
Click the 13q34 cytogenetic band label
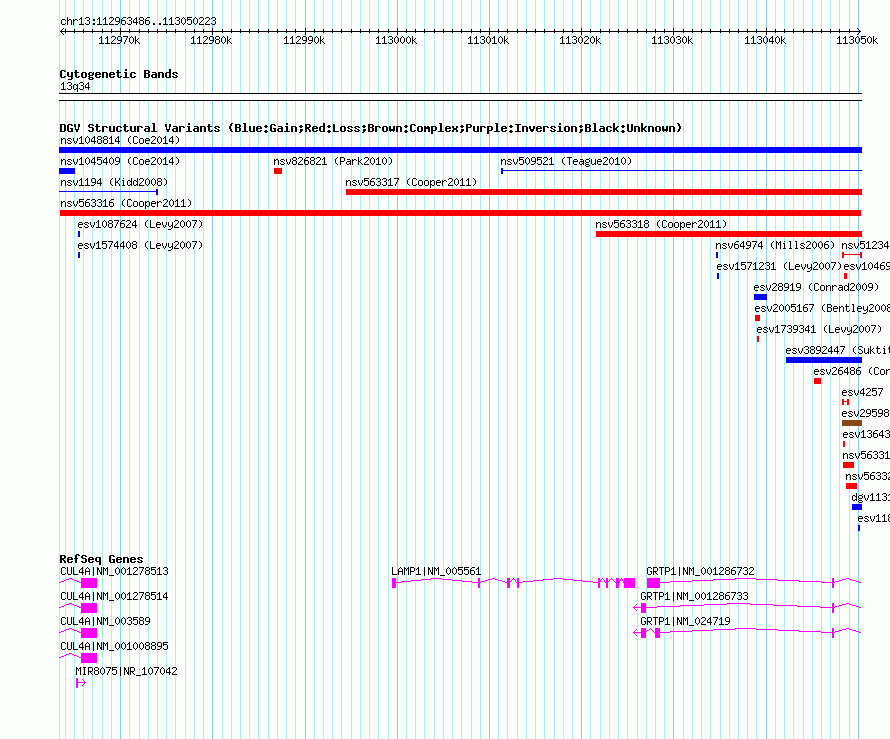(75, 86)
